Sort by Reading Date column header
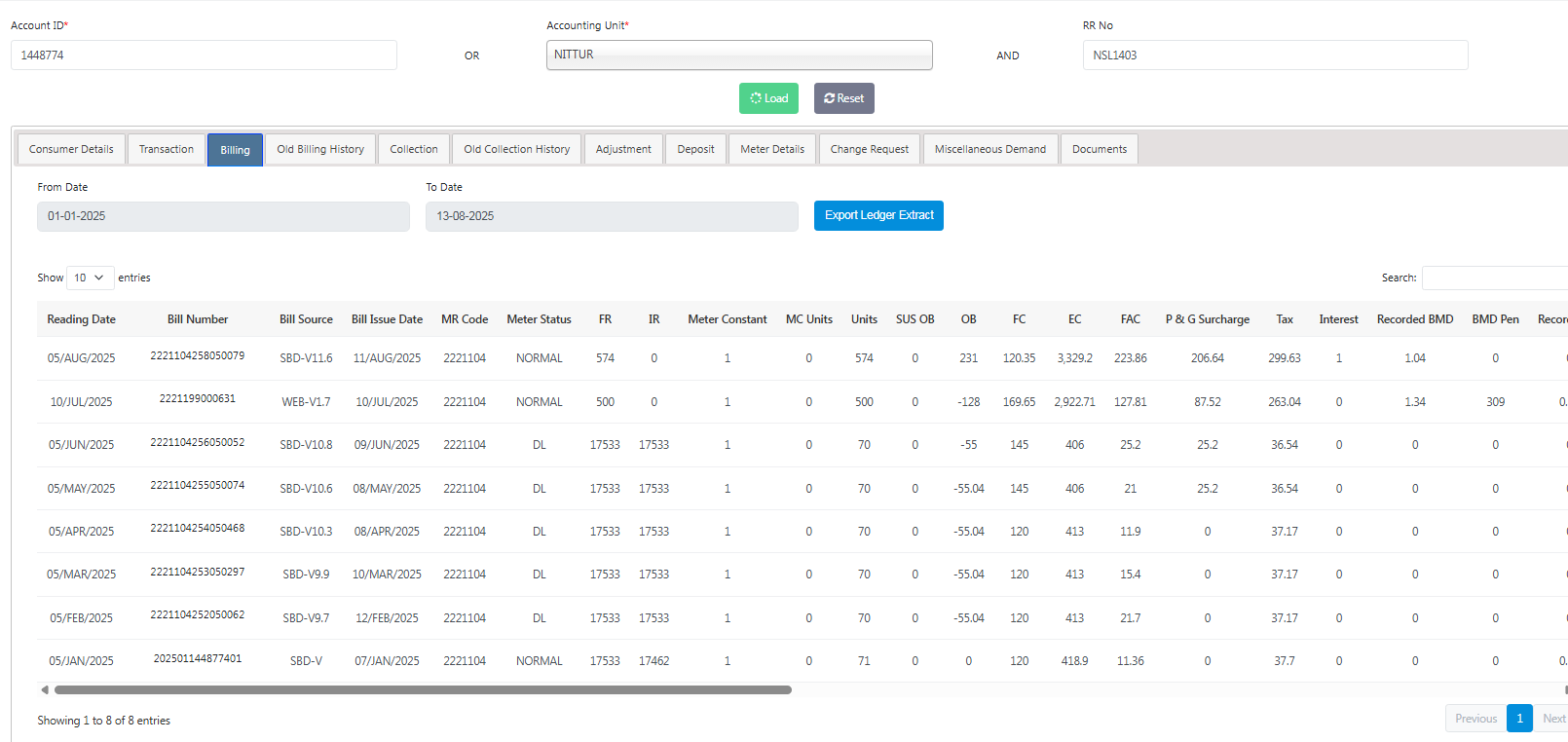1568x742 pixels. click(x=81, y=319)
